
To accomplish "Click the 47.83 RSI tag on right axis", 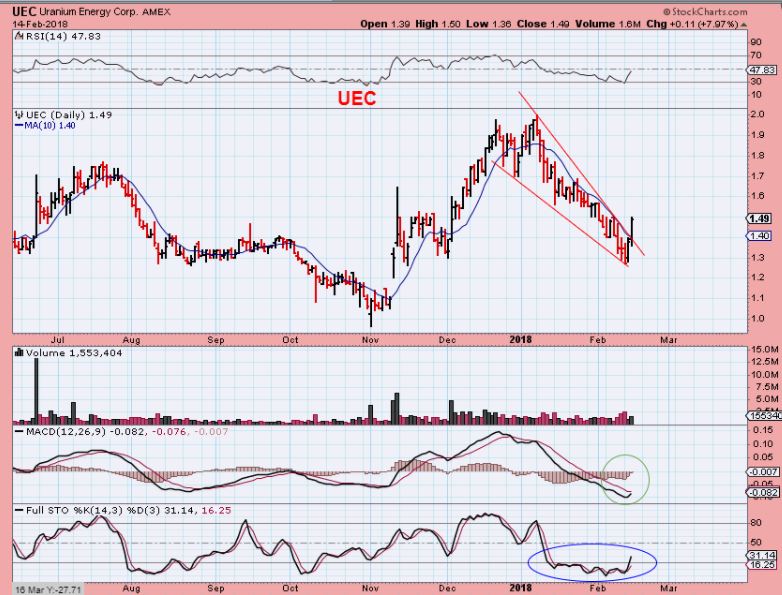I will [762, 70].
